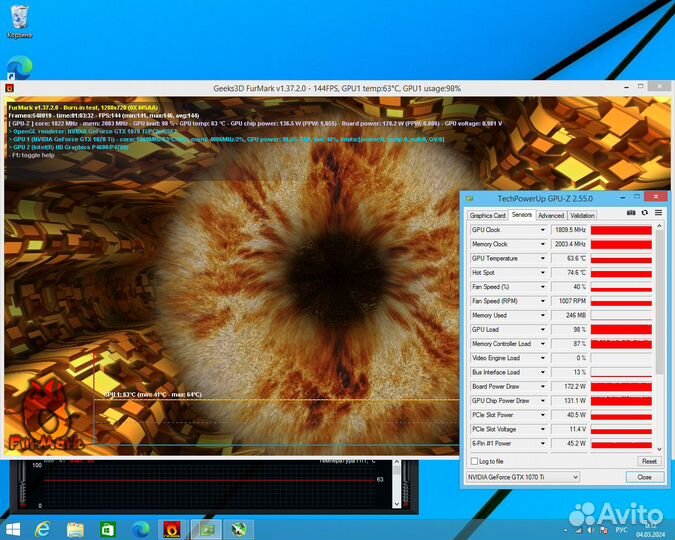This screenshot has height=540, width=675.
Task: Switch to the Validation tab
Action: [x=582, y=215]
